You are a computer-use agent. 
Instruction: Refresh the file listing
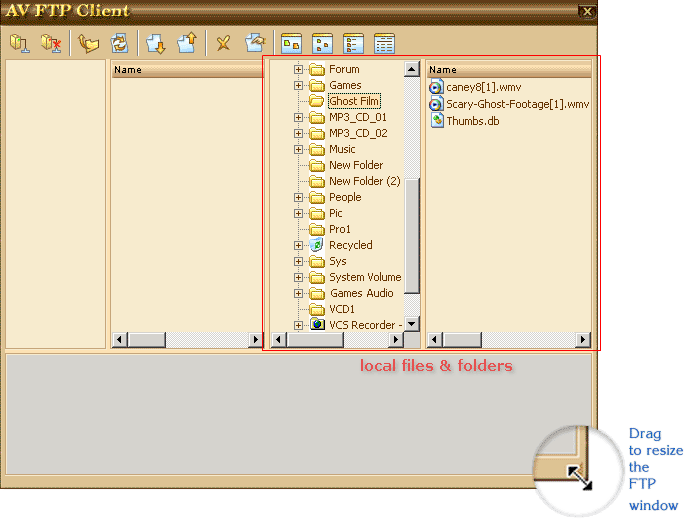click(x=119, y=44)
